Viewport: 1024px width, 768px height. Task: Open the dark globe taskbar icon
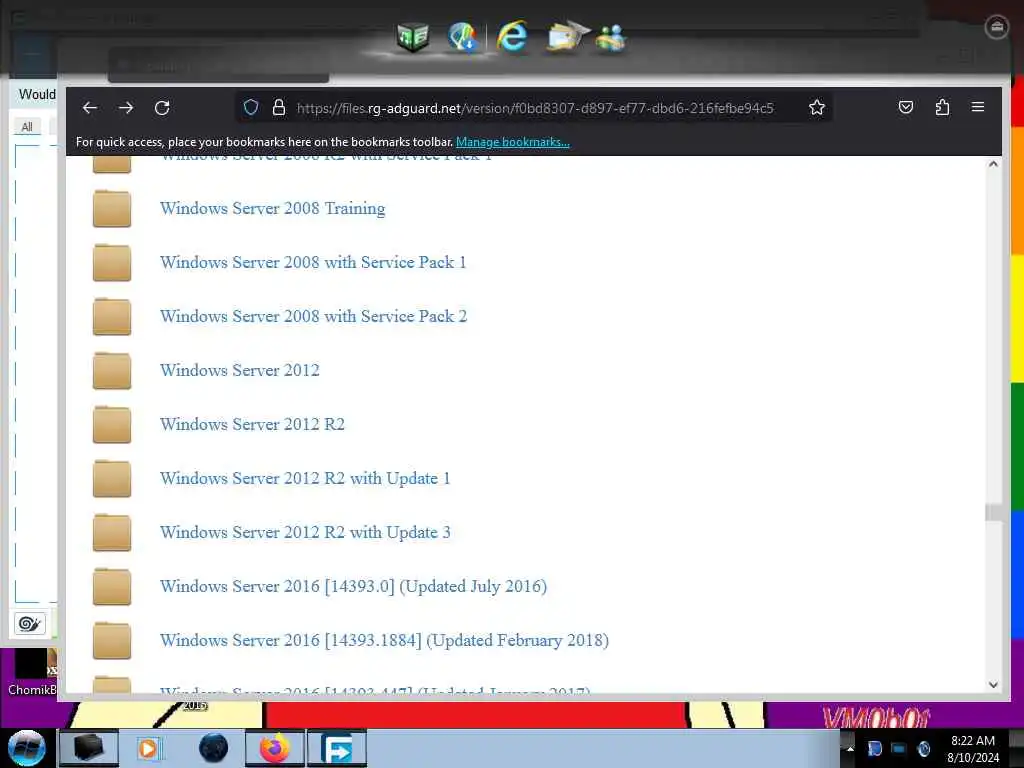[213, 748]
